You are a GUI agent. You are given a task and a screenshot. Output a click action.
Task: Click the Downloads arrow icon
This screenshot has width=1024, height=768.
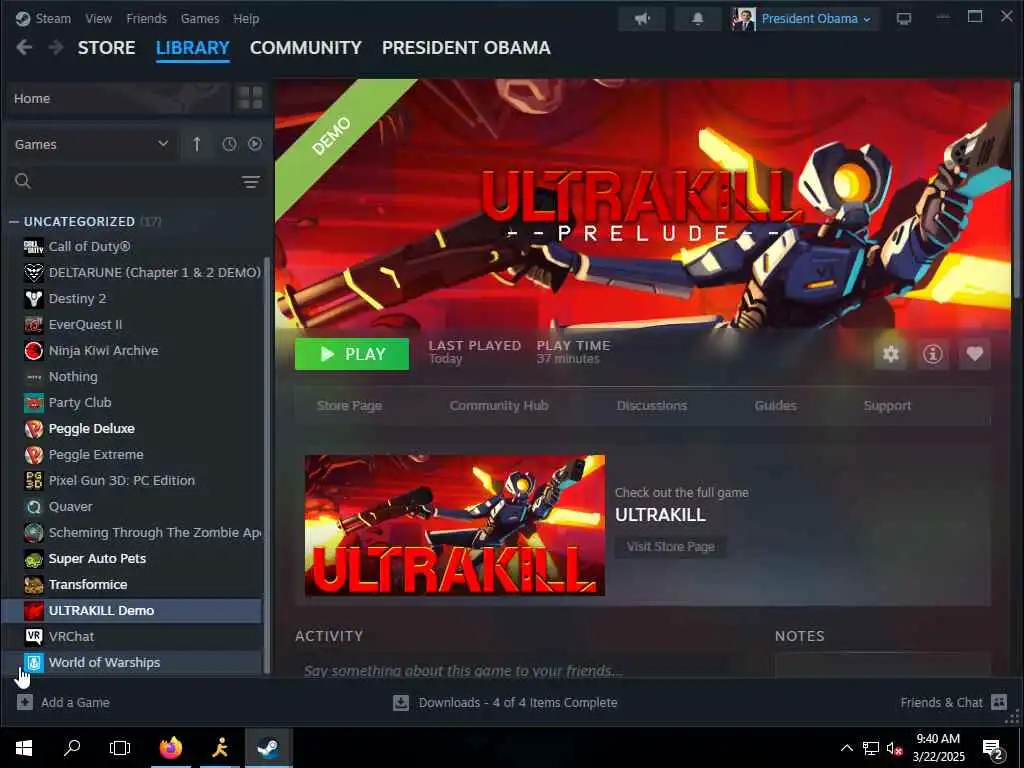tap(401, 702)
